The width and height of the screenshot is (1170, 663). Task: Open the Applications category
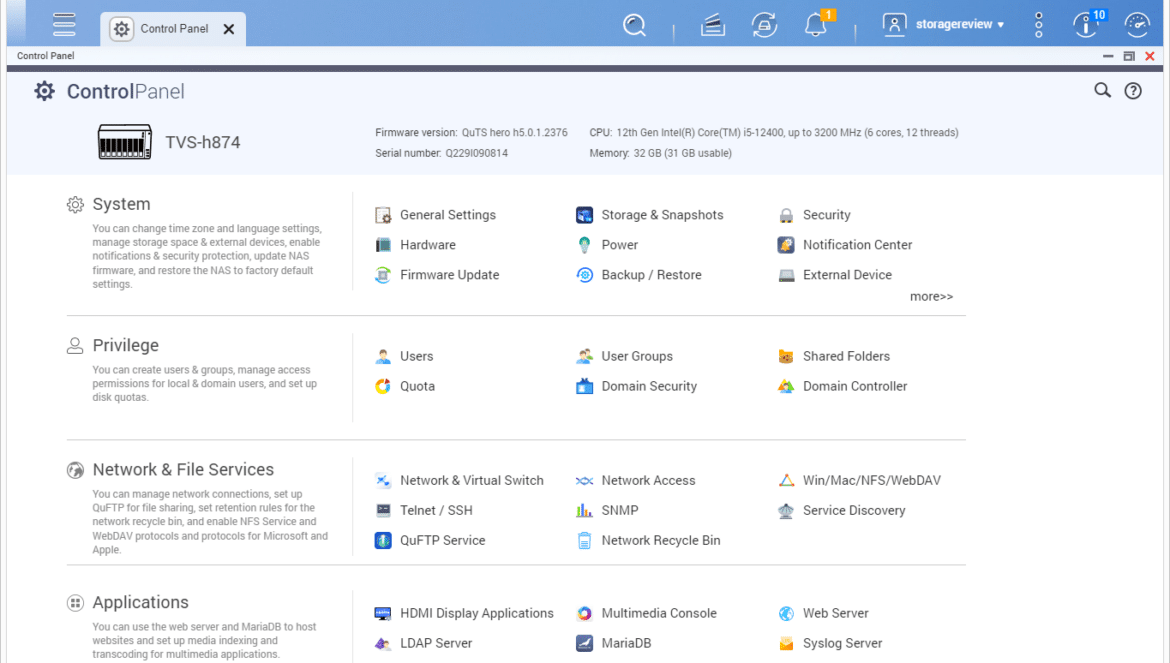[x=140, y=602]
